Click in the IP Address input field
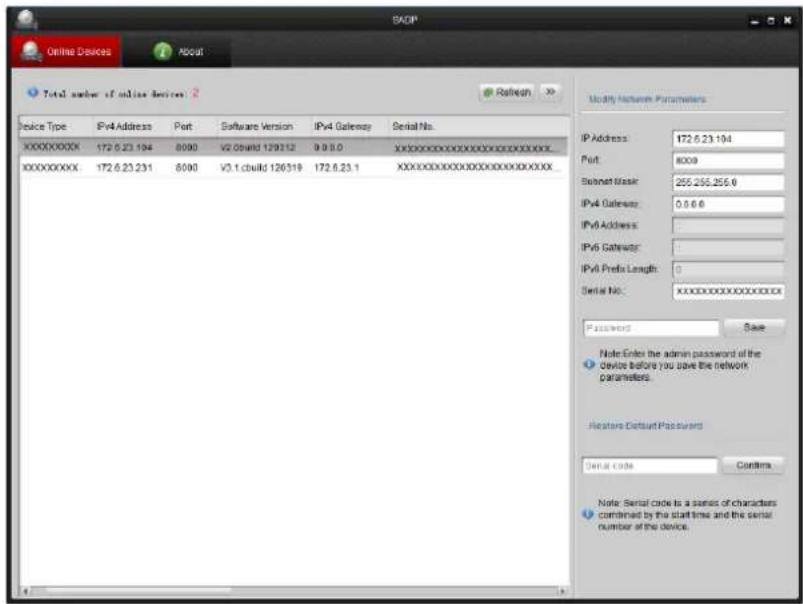Viewport: 803px width, 604px height. (728, 139)
